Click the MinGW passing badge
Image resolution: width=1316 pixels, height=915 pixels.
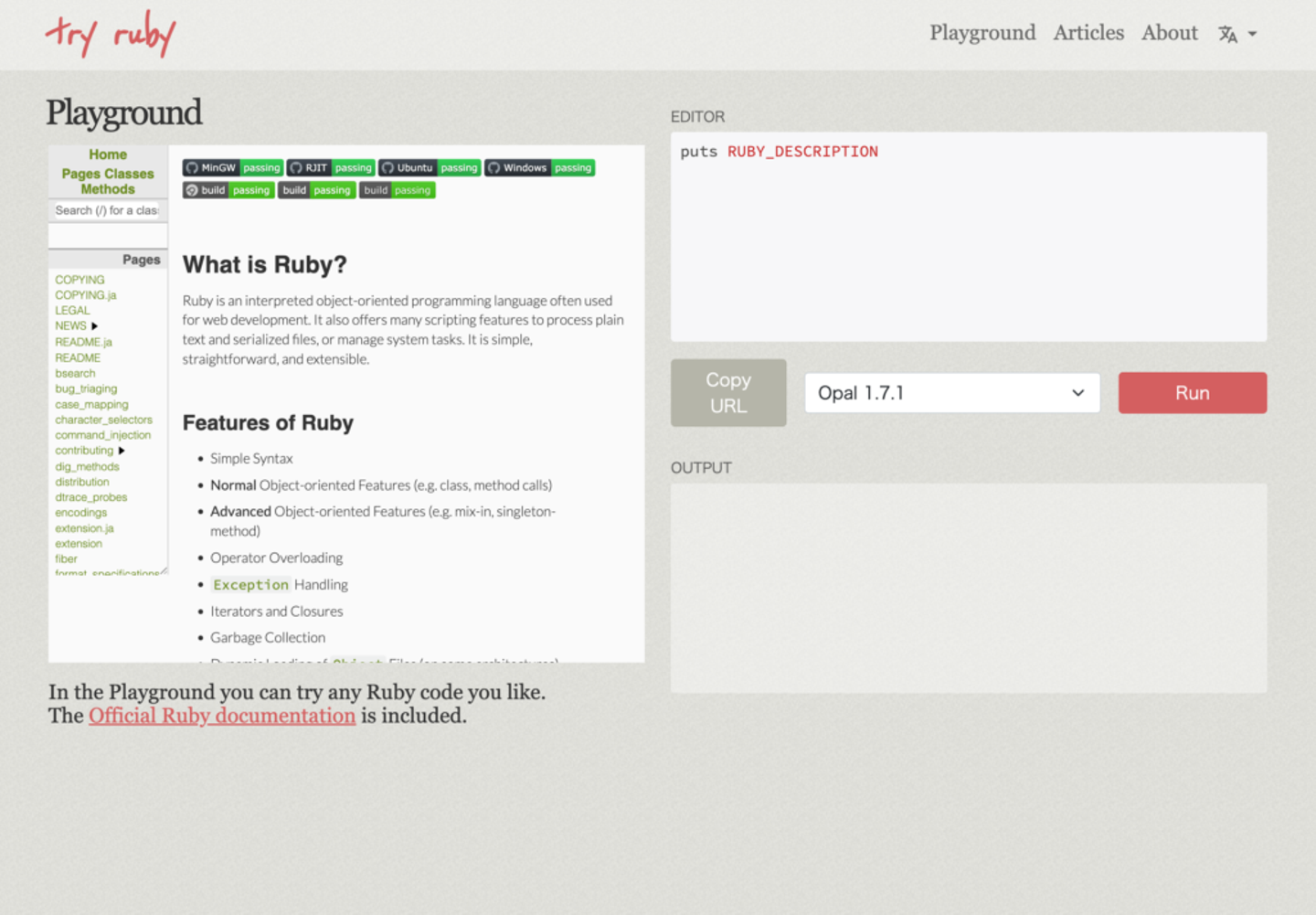coord(232,167)
